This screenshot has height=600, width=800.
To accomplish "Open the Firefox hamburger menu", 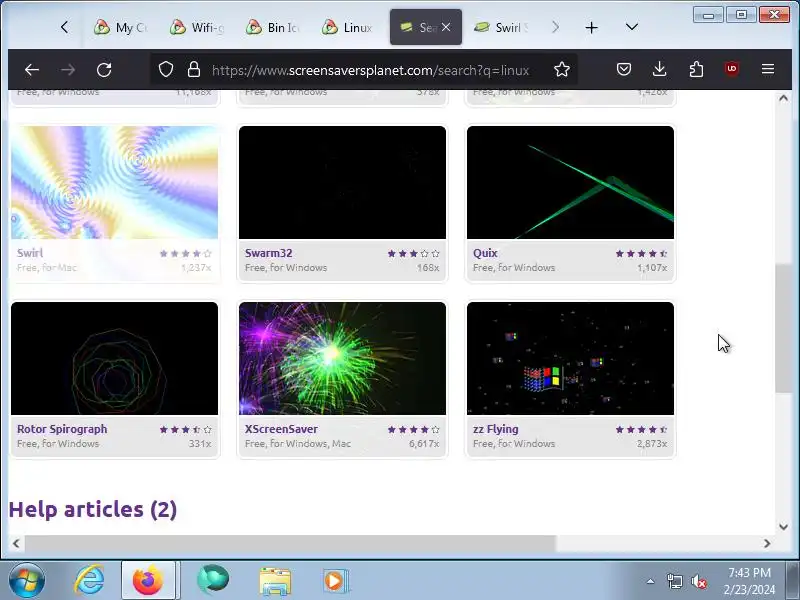I will [x=768, y=69].
